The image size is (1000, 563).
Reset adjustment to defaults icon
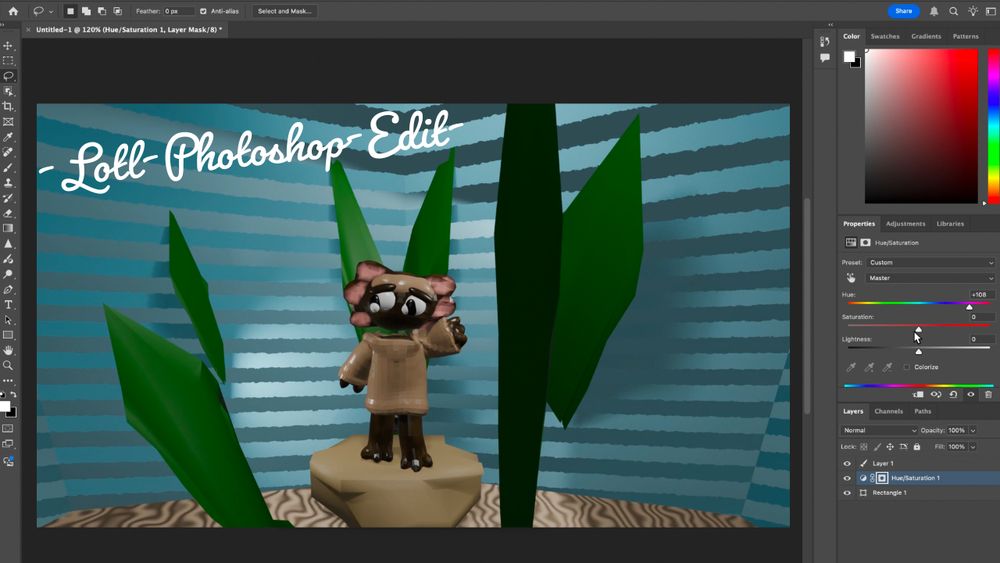tap(953, 395)
